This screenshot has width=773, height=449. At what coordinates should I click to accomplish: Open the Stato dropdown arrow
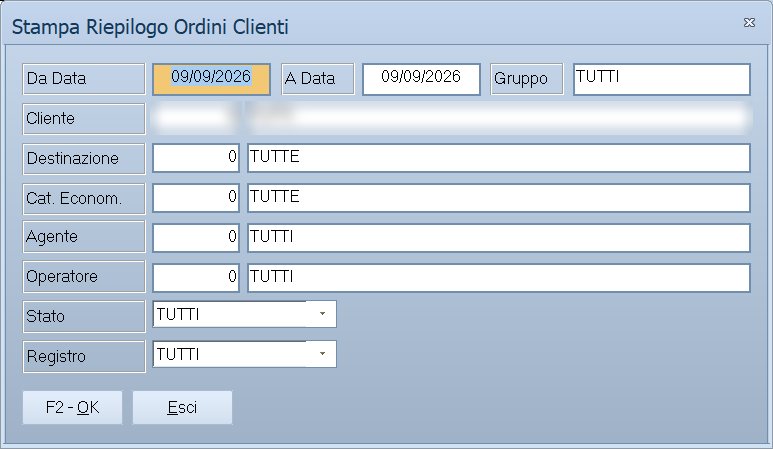(x=322, y=314)
